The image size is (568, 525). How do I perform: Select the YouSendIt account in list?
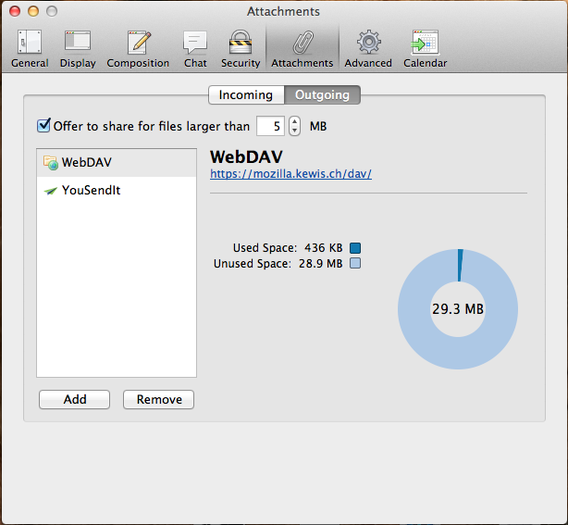point(116,190)
